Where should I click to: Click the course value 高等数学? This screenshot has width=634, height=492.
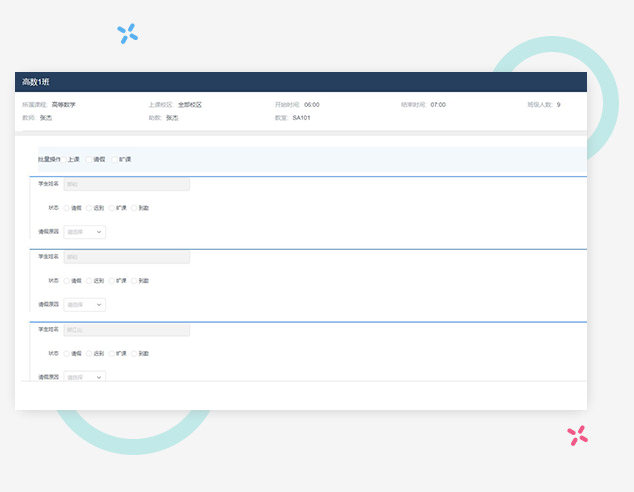click(x=63, y=105)
